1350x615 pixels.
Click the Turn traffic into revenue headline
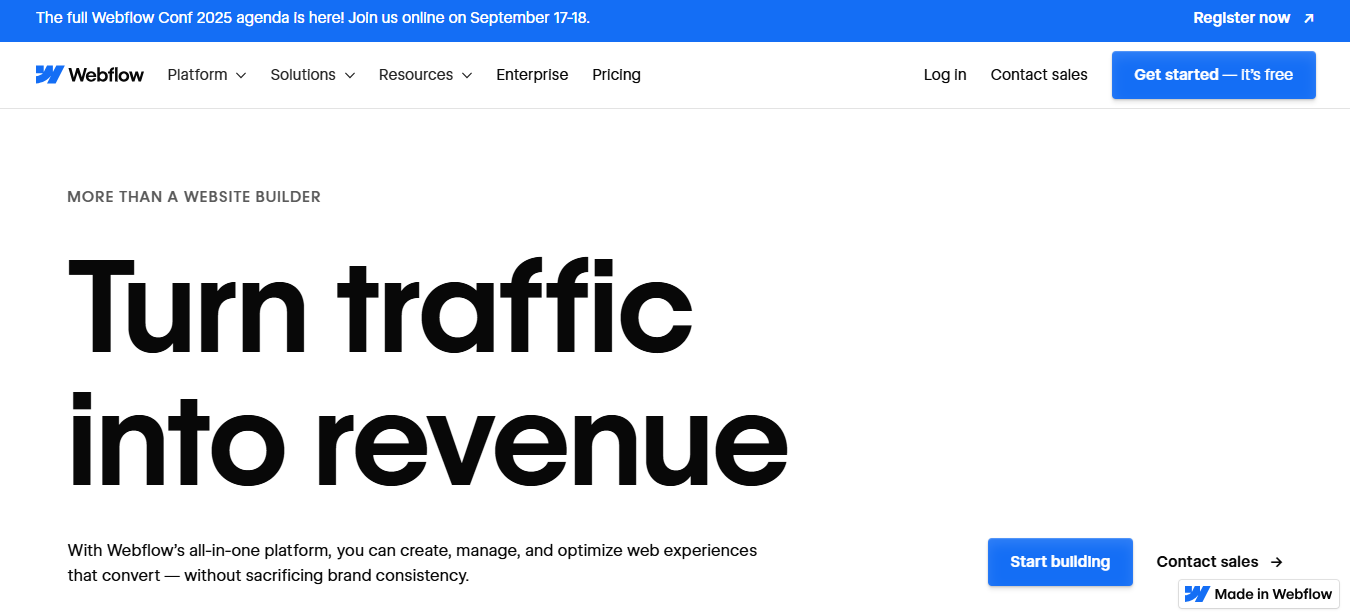pos(428,372)
